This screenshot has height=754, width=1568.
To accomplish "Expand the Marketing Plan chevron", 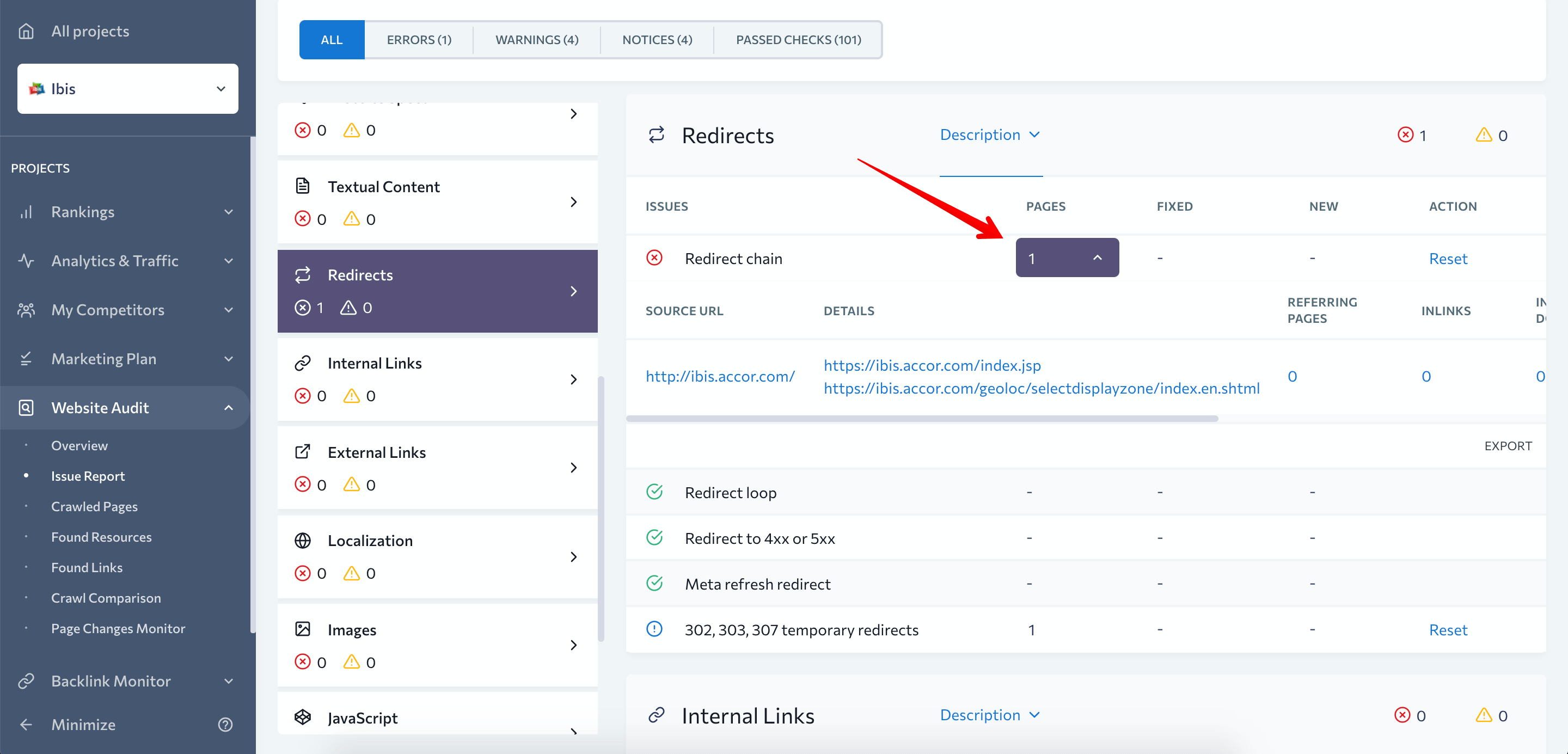I will tap(229, 358).
